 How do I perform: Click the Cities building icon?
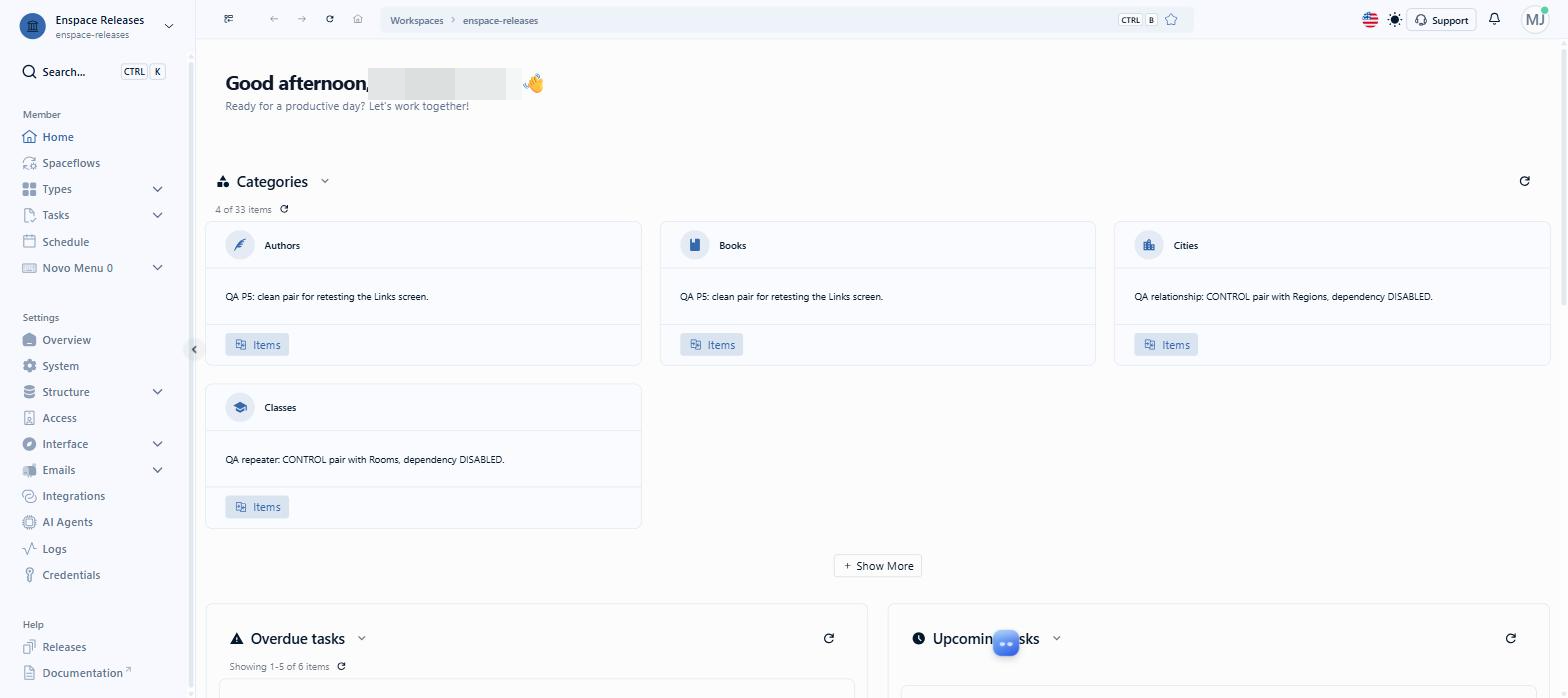pyautogui.click(x=1149, y=245)
